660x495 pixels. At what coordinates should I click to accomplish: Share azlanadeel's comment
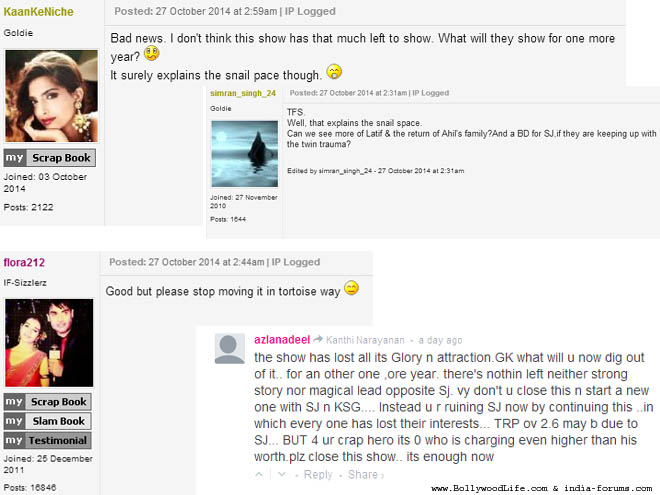[362, 475]
